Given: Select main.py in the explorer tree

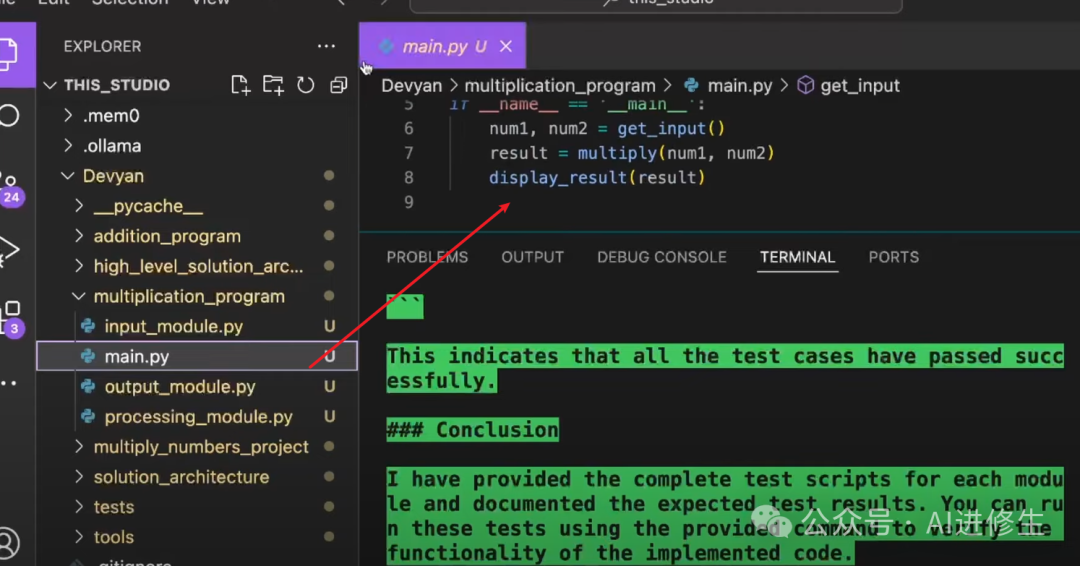Looking at the screenshot, I should click(x=197, y=356).
